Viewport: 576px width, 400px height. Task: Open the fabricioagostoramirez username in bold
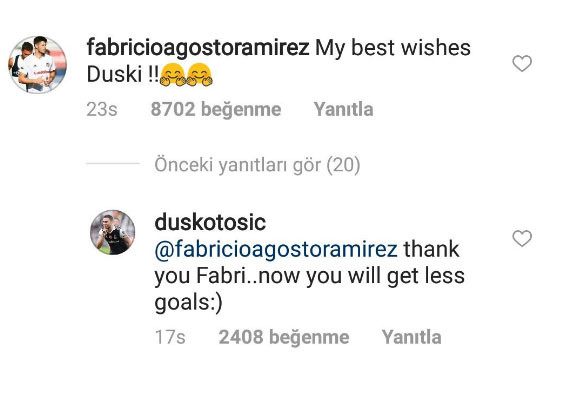(x=198, y=48)
